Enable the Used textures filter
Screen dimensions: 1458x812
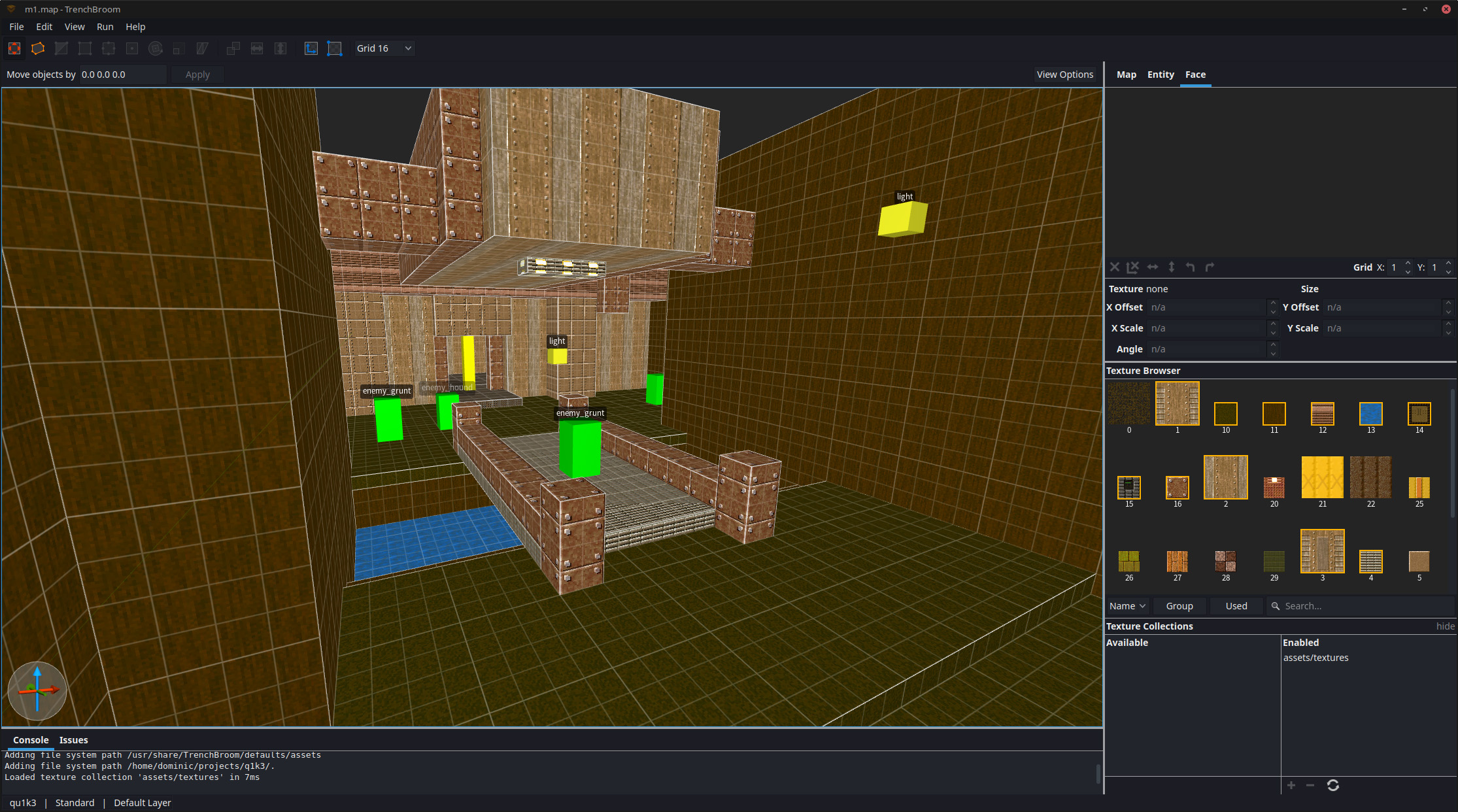(x=1236, y=605)
